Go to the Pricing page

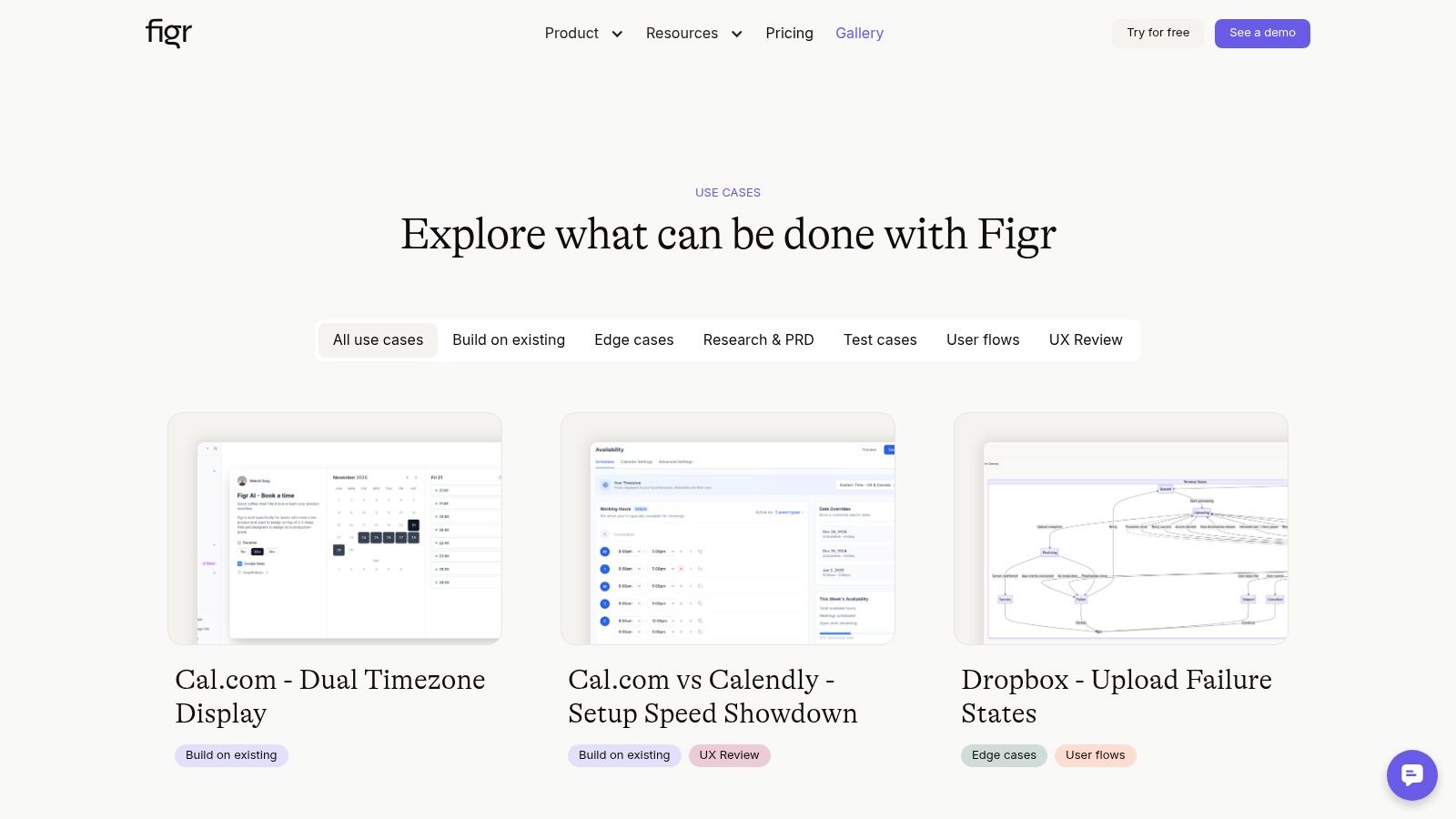[789, 34]
